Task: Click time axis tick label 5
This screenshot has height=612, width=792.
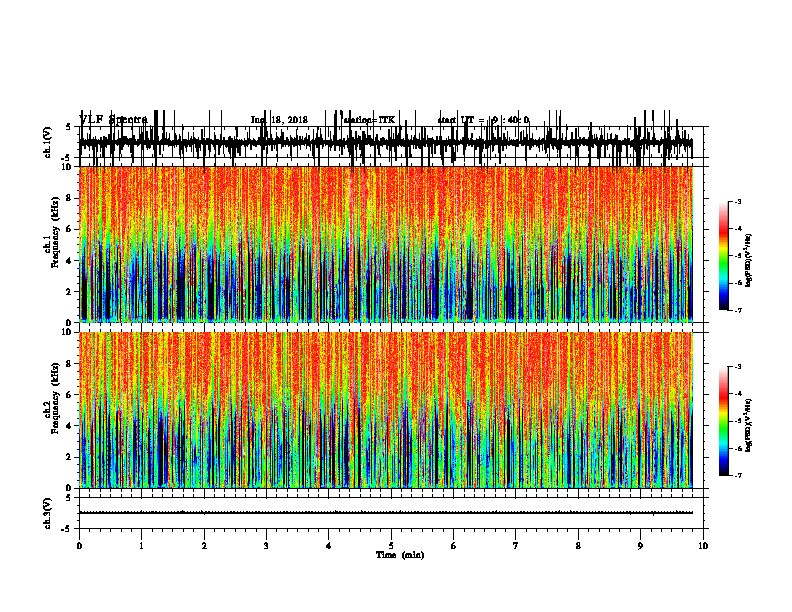Action: 391,546
